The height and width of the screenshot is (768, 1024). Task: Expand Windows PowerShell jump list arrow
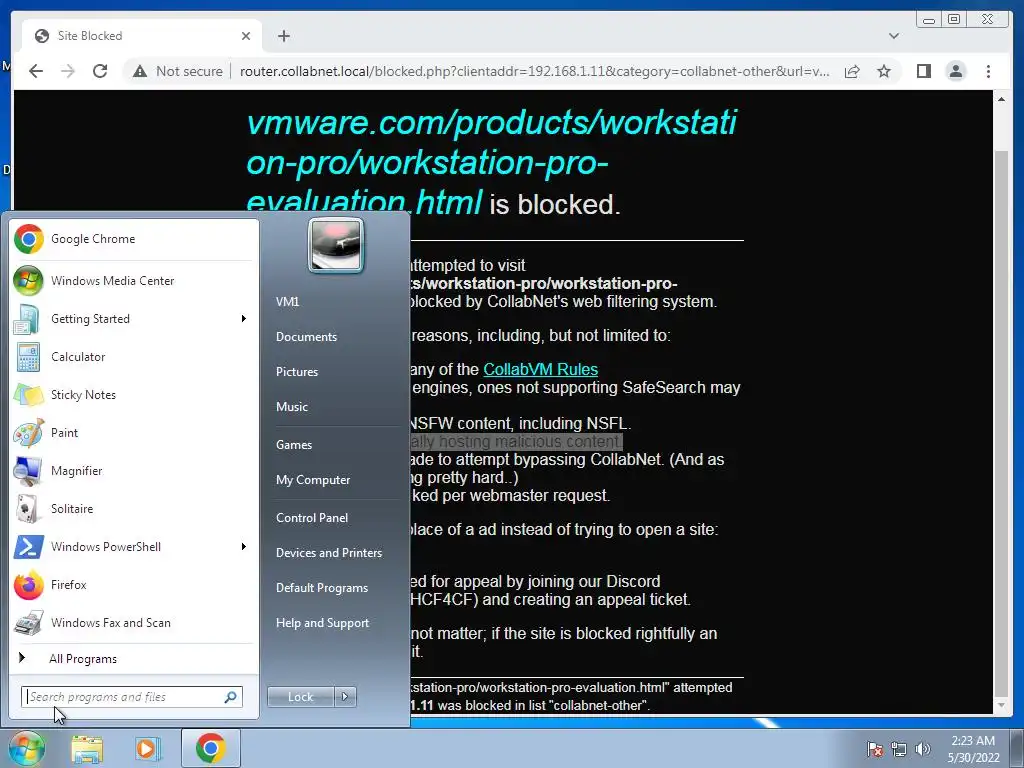[x=244, y=547]
